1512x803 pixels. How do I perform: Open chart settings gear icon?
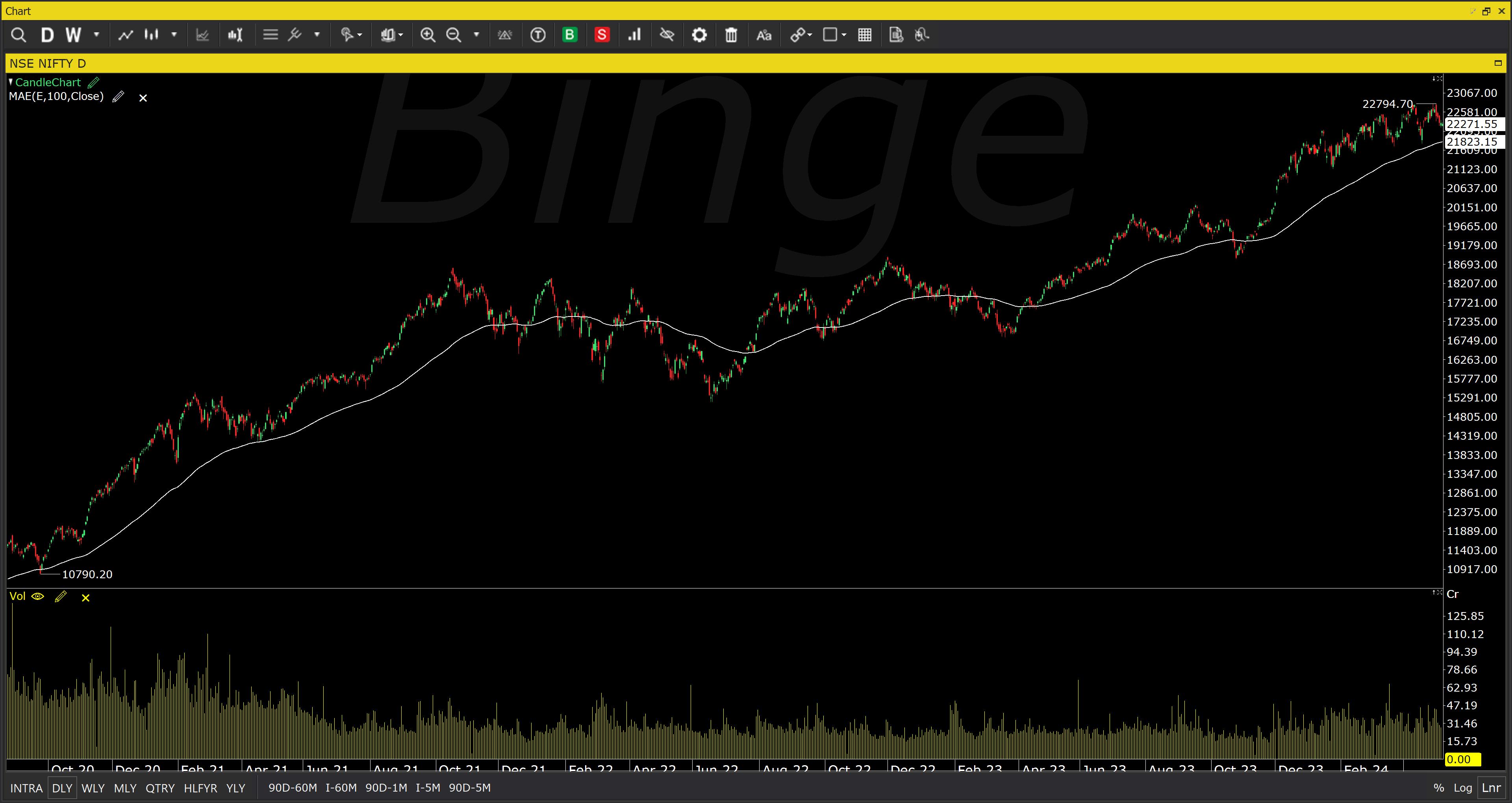(x=699, y=35)
